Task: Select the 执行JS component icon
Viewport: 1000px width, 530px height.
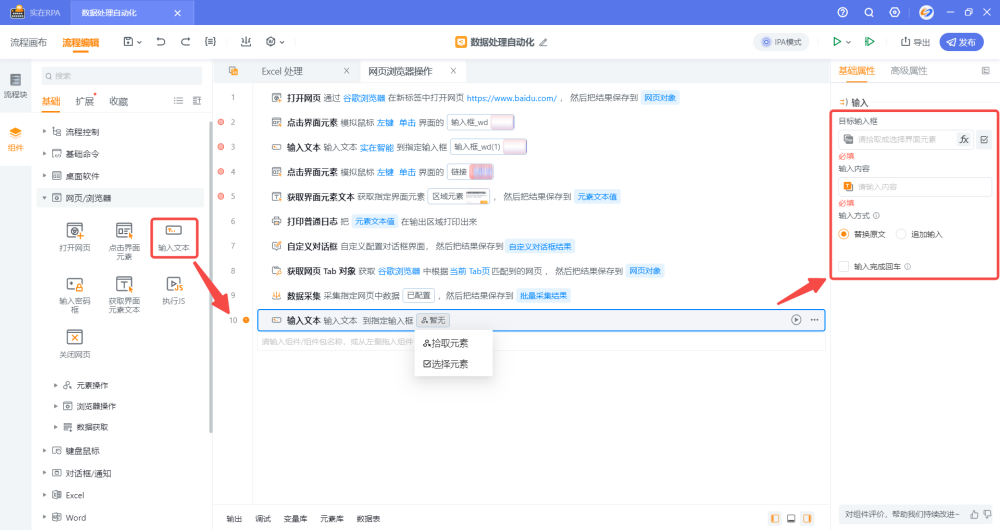Action: 173,285
